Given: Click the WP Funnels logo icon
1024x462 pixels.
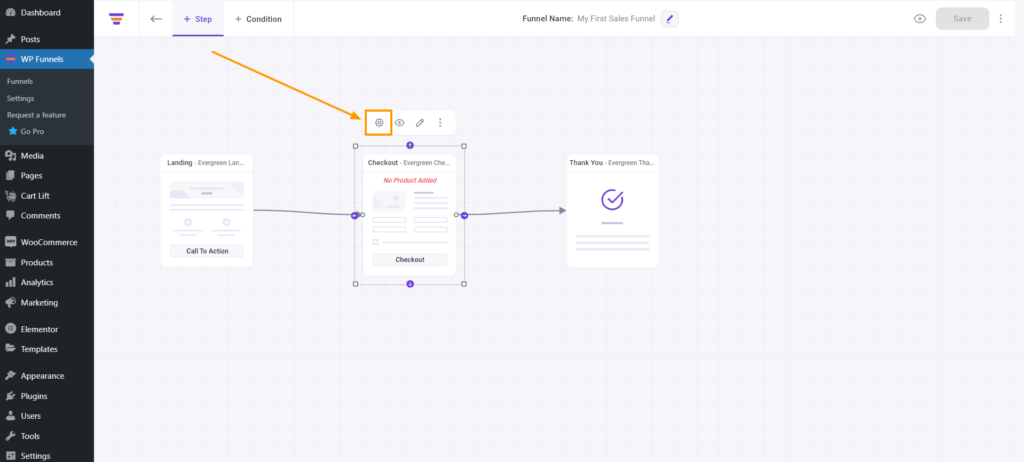Looking at the screenshot, I should (x=116, y=18).
